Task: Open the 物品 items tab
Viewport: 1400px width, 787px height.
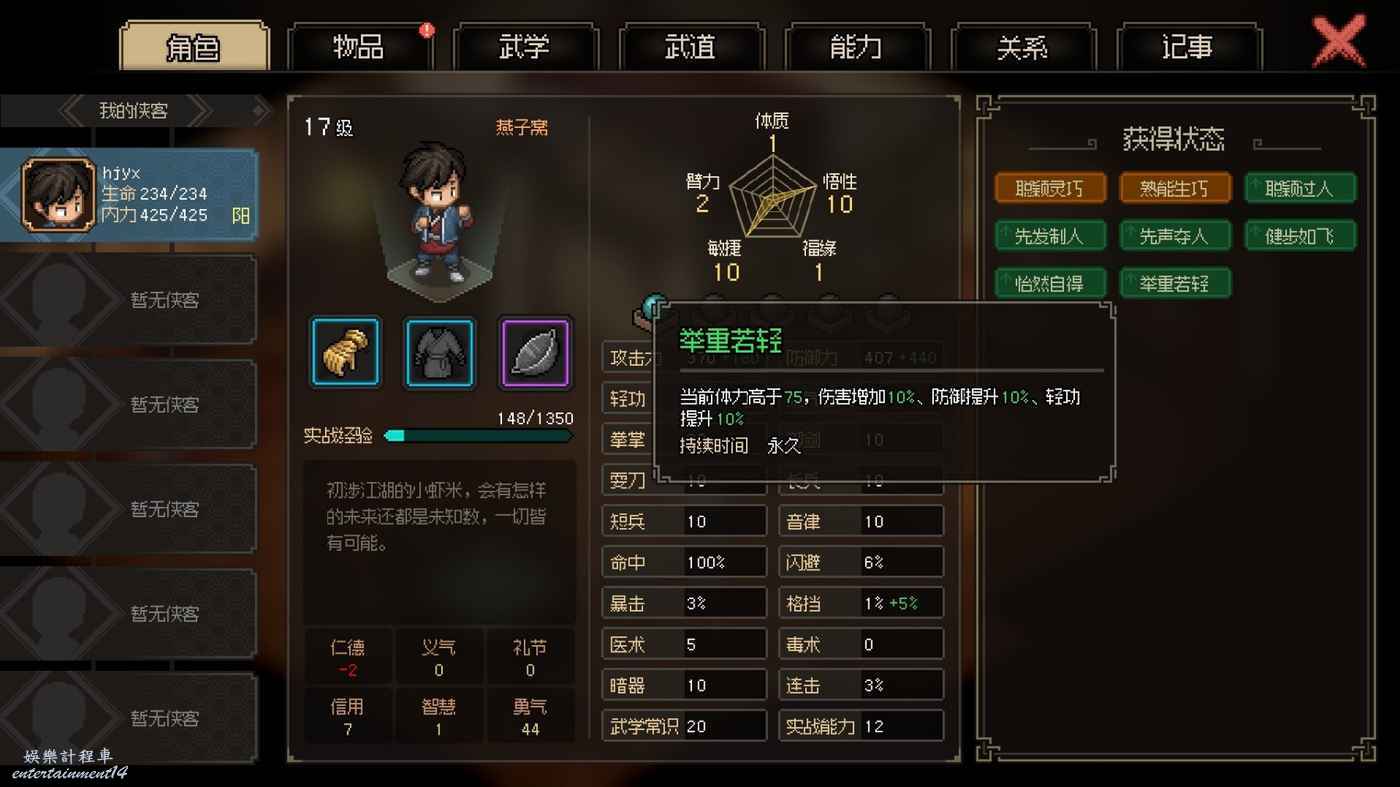Action: tap(359, 47)
